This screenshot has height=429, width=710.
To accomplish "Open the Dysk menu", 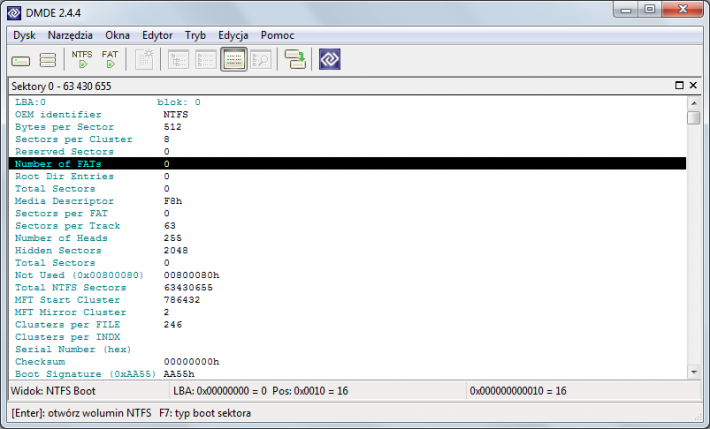I will pos(24,35).
